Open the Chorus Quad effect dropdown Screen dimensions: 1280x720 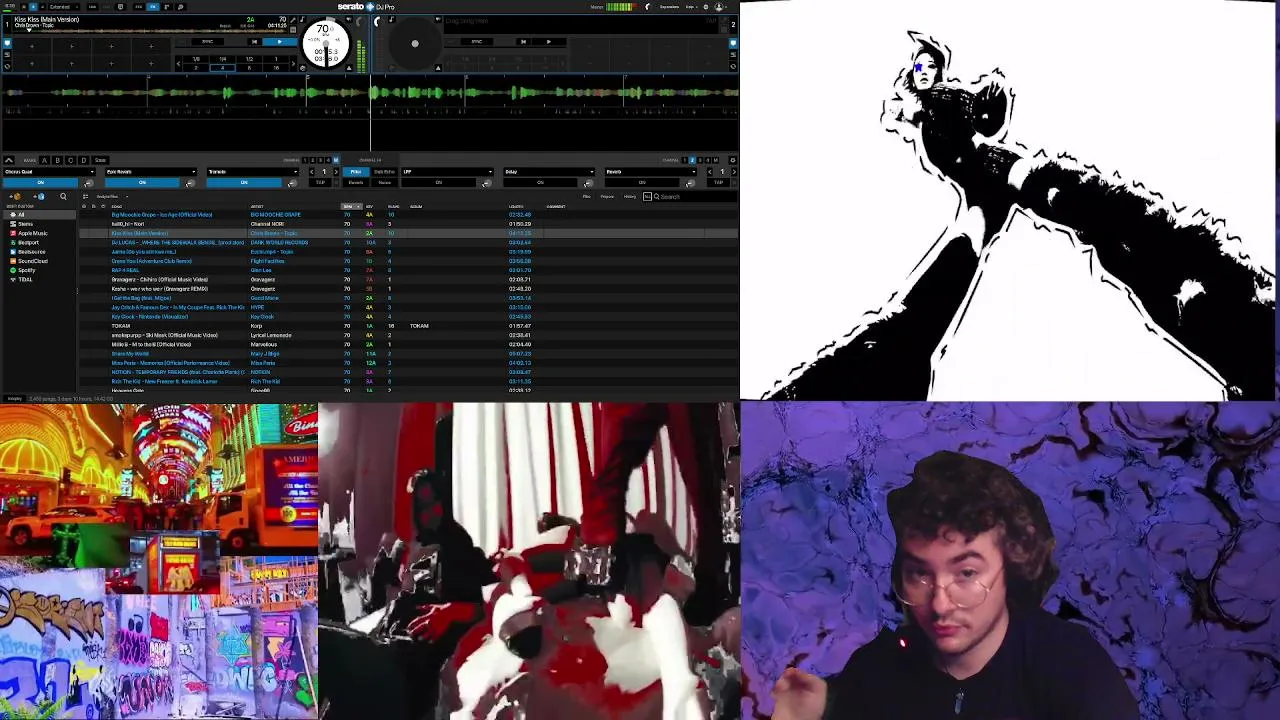point(49,172)
